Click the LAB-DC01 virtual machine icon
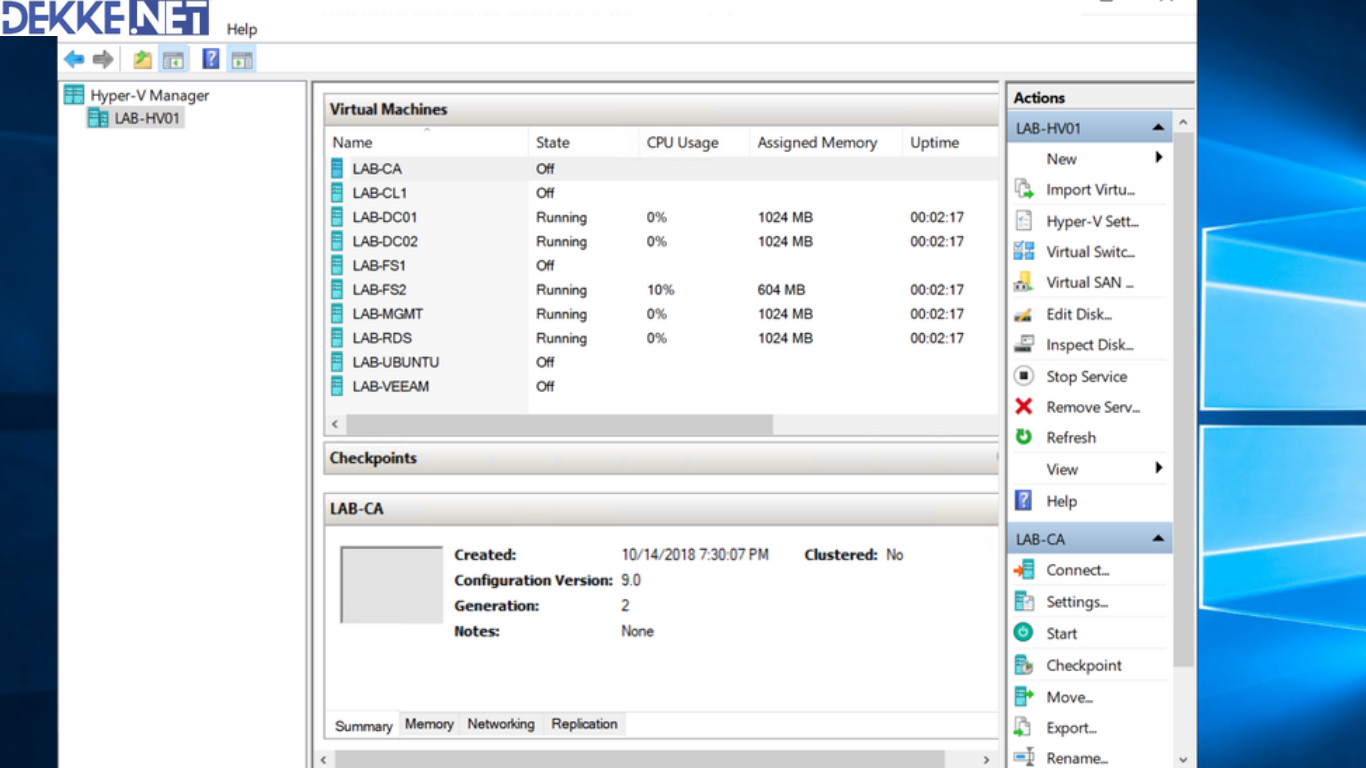 tap(337, 217)
